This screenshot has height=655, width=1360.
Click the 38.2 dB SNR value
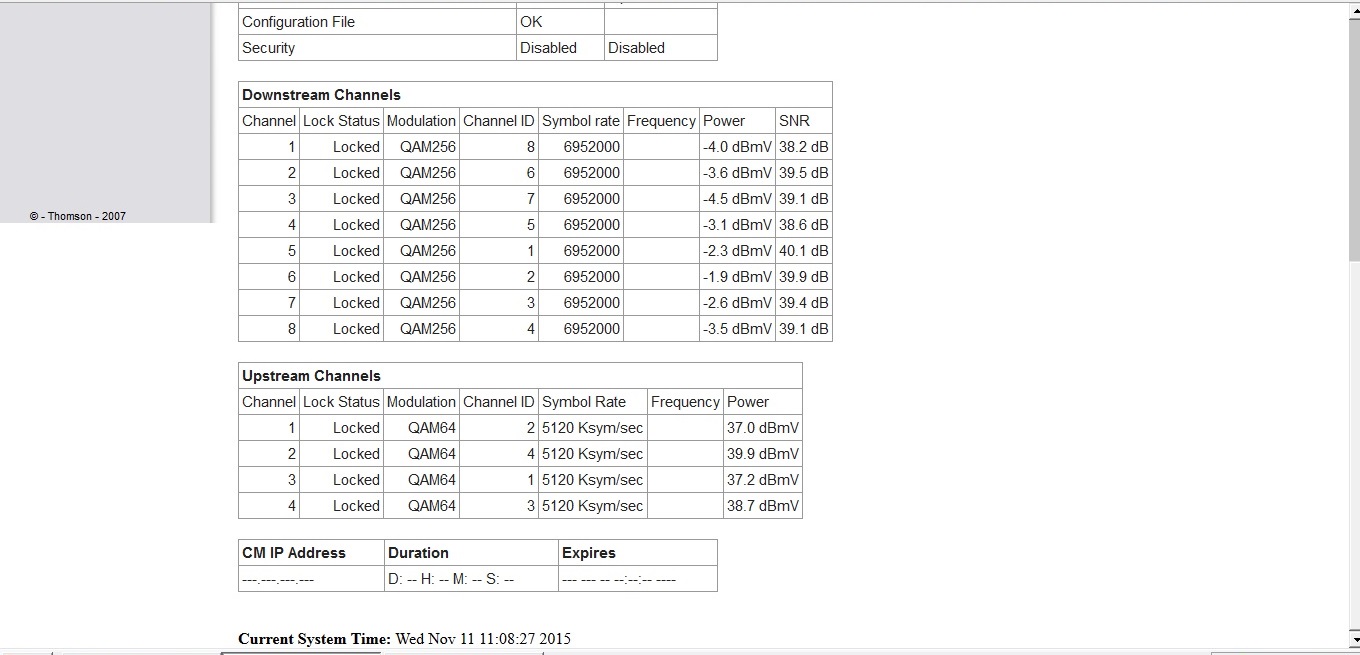pyautogui.click(x=803, y=147)
